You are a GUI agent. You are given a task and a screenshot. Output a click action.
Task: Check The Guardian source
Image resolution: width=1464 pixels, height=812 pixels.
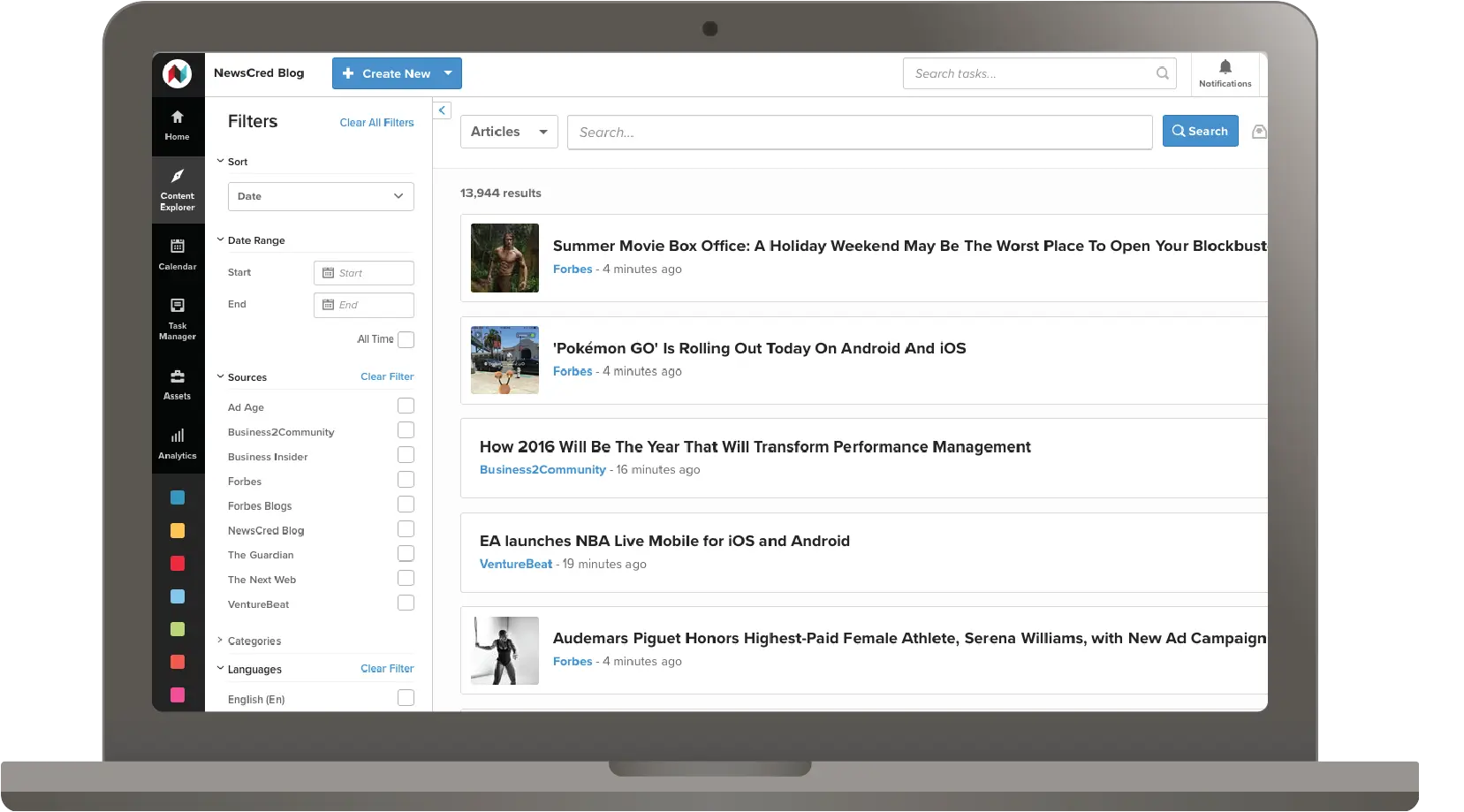coord(406,554)
